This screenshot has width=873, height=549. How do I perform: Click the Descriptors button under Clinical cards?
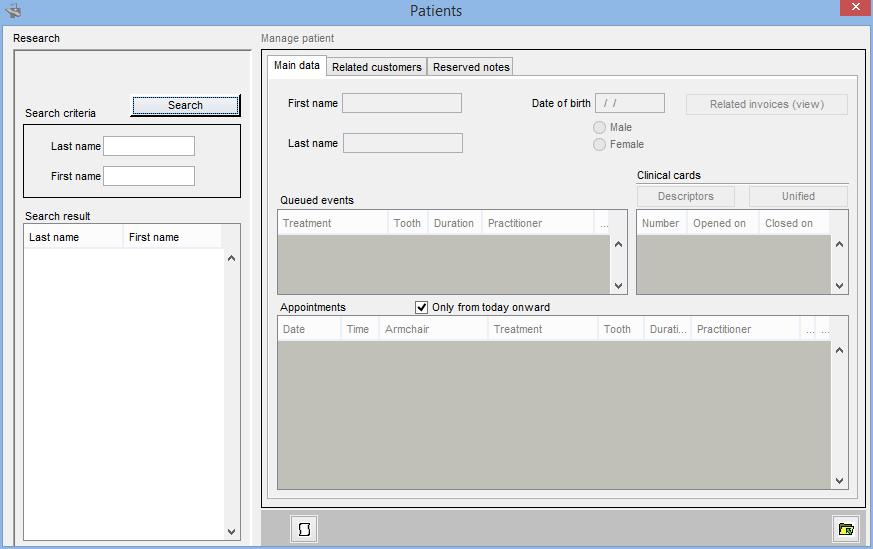pos(685,196)
